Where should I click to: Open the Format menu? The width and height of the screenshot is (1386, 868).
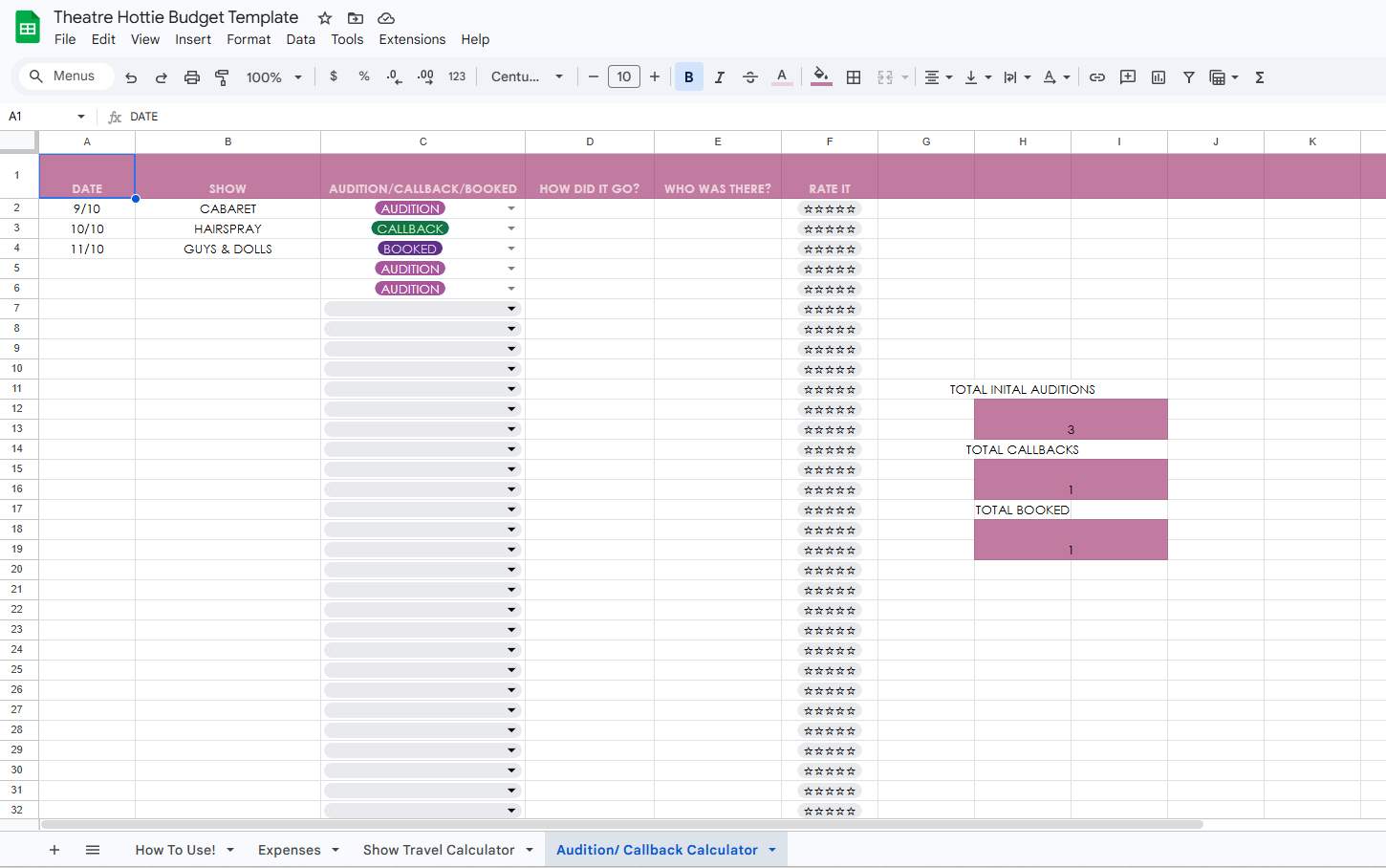point(249,39)
